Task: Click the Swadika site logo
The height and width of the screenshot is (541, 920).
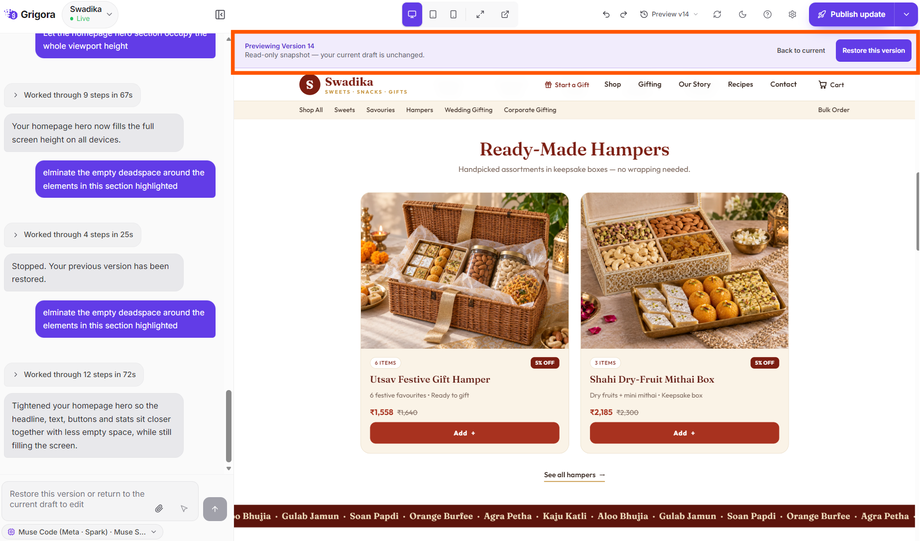Action: point(353,84)
